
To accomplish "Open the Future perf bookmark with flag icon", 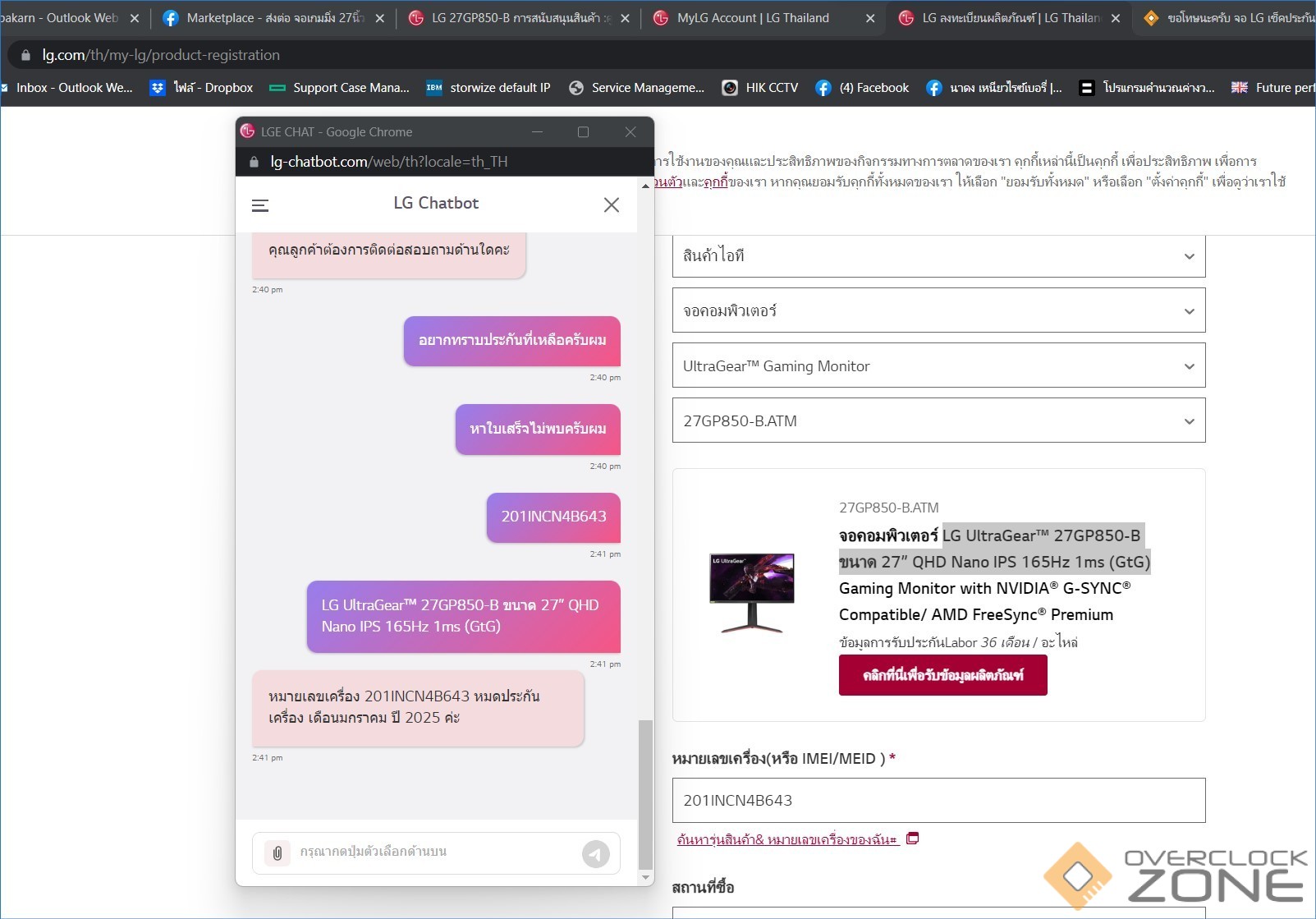I will 1273,88.
